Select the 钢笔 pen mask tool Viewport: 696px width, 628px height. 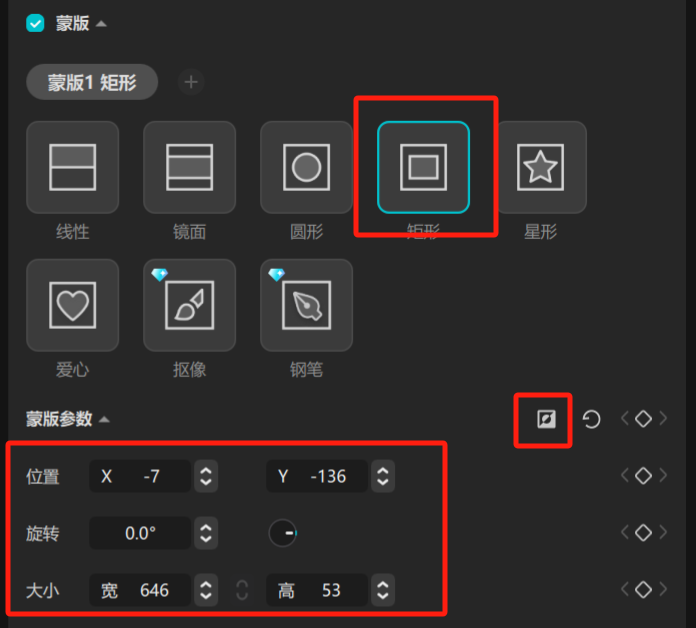(306, 305)
